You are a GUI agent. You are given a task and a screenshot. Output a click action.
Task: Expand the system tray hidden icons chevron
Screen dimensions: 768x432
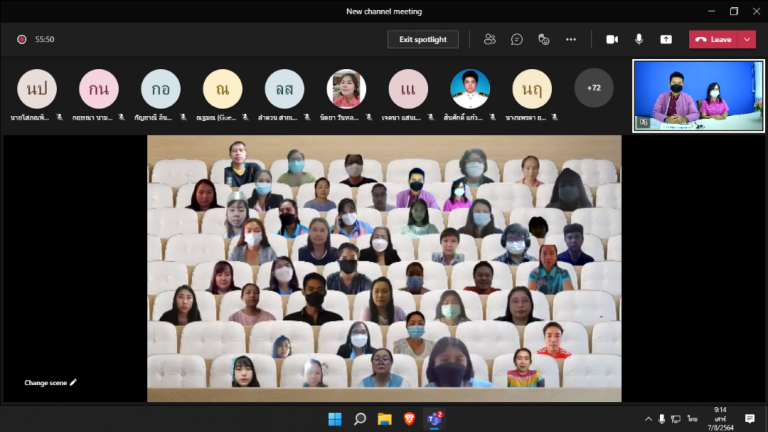pyautogui.click(x=648, y=419)
